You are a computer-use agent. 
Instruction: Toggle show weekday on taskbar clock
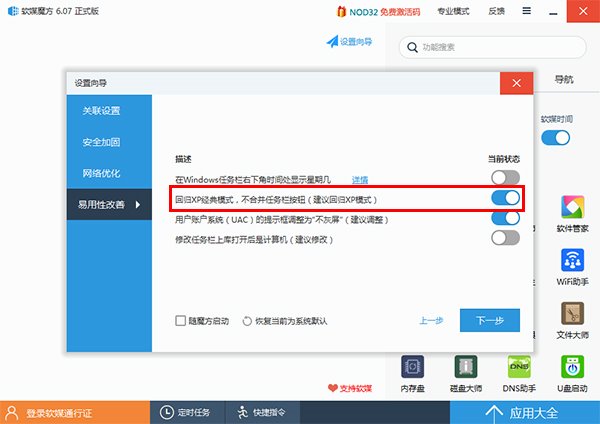point(505,178)
